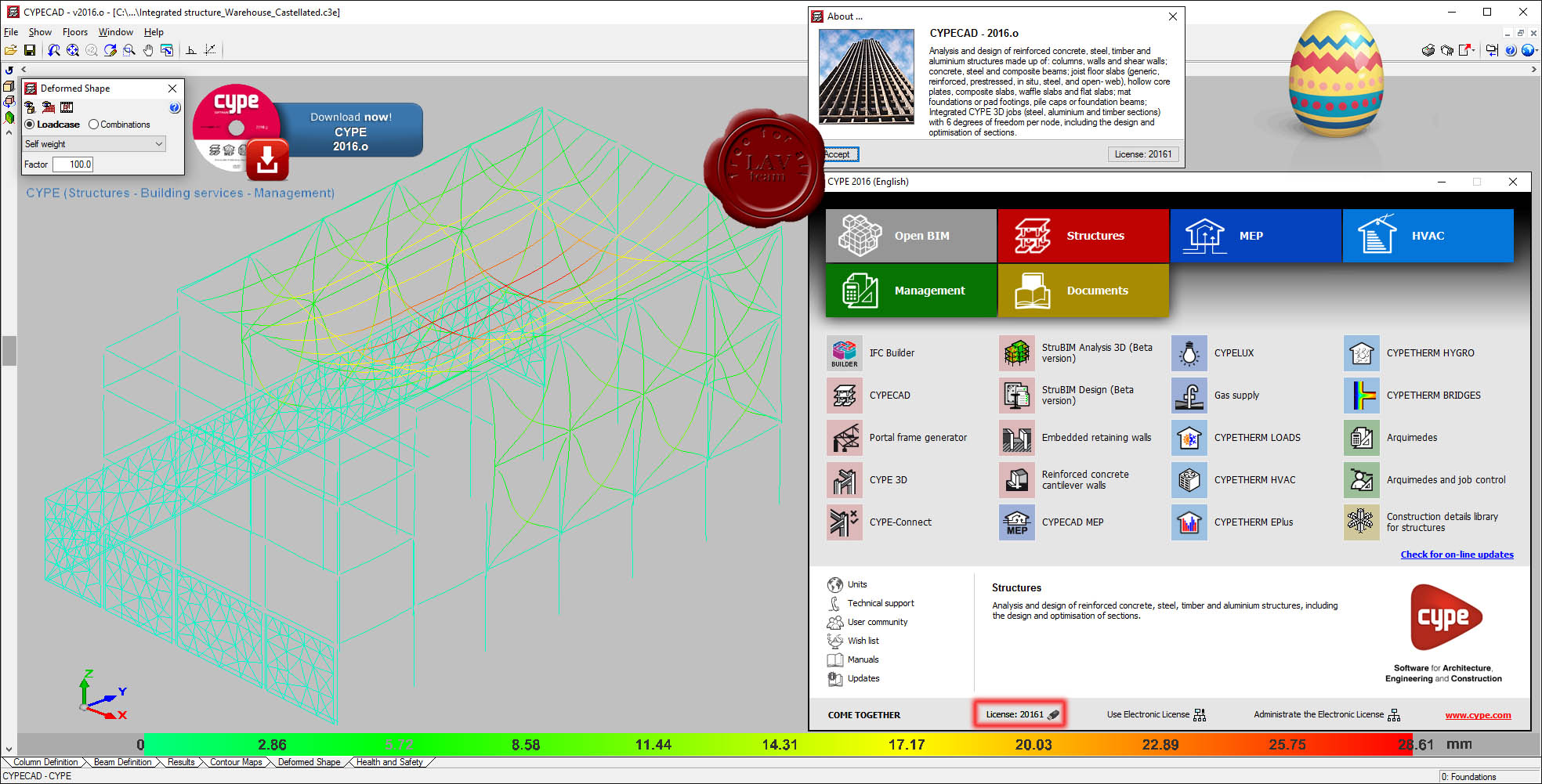Click Administrate the Electronic License

coord(1327,714)
